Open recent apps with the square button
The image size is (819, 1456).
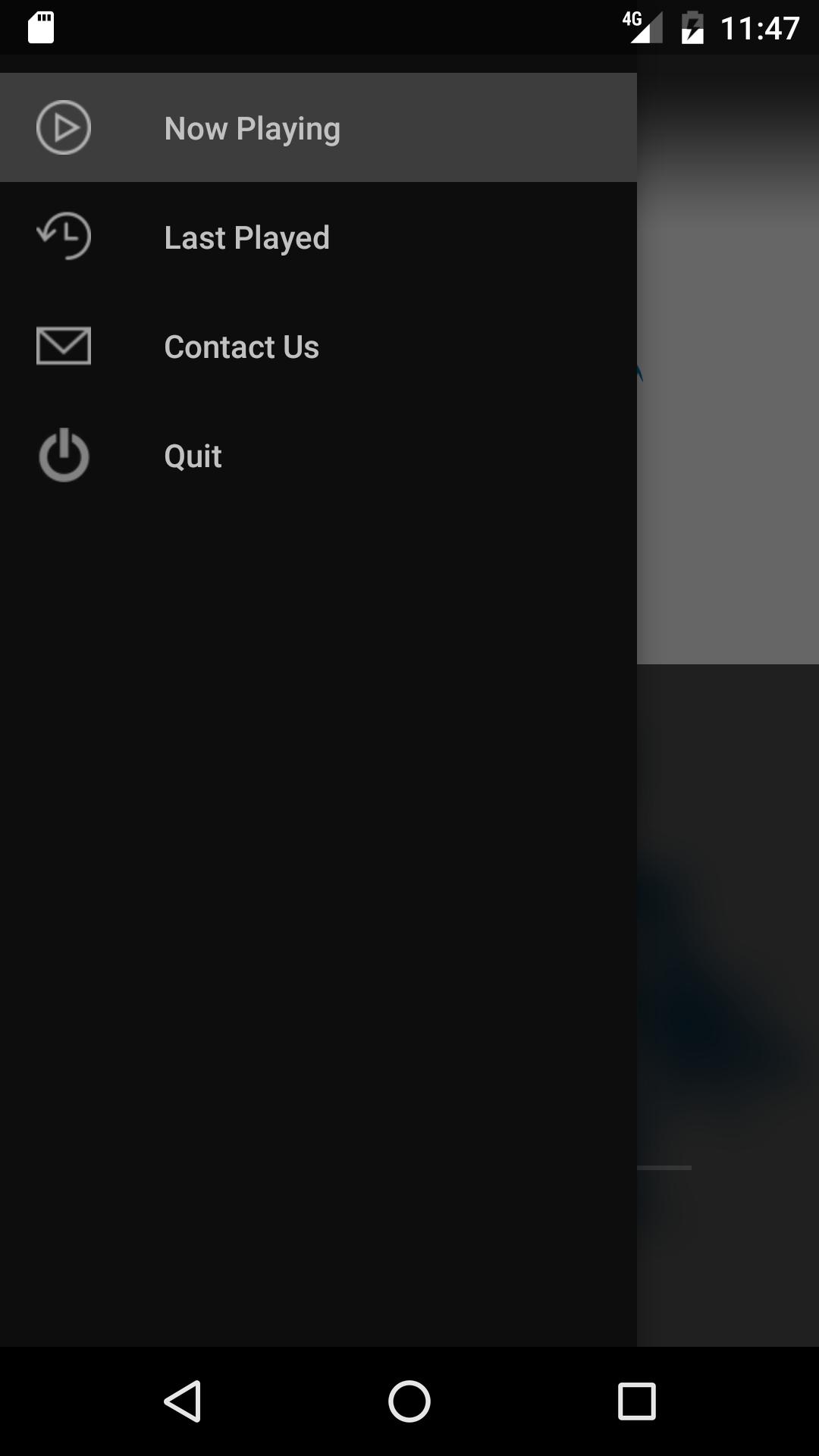coord(637,1401)
